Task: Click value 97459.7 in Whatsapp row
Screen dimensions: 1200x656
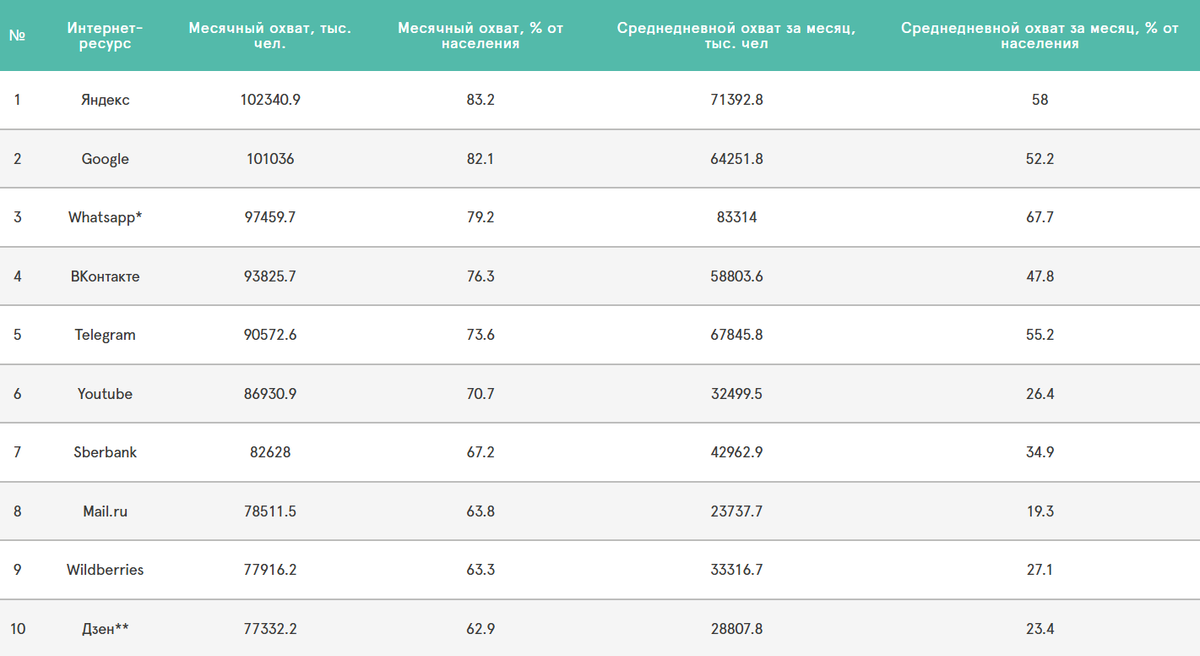Action: pos(270,217)
